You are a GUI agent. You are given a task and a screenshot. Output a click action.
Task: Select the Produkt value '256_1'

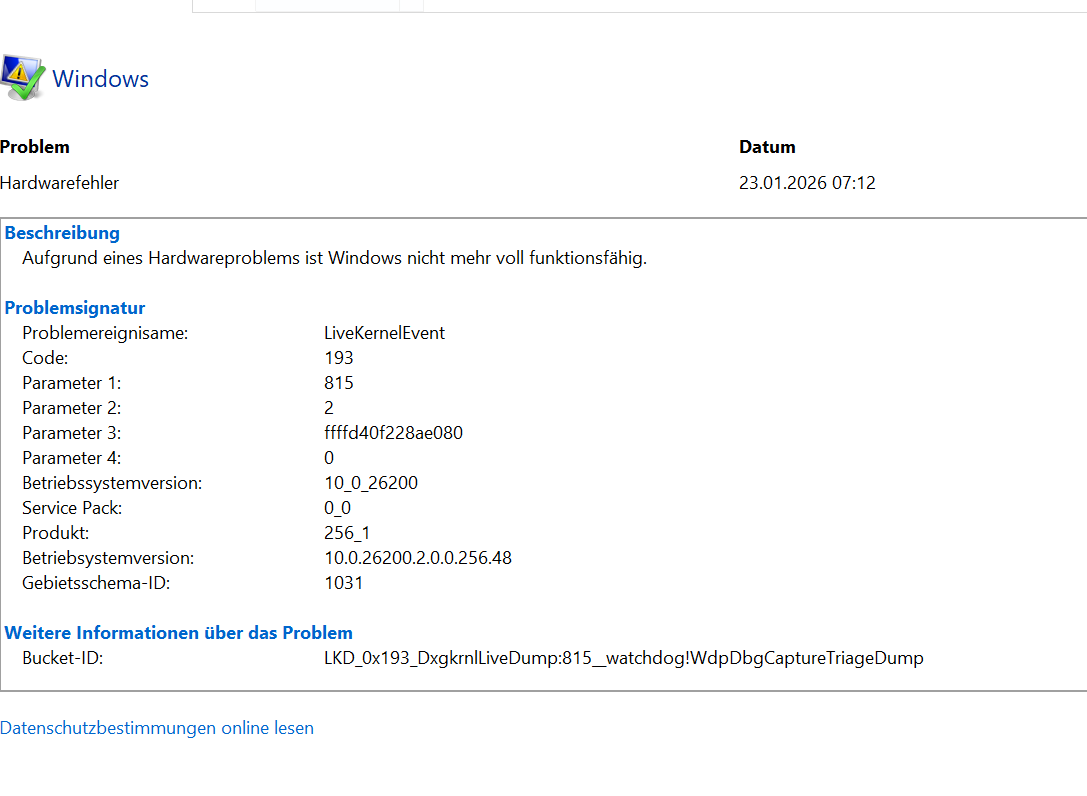click(347, 533)
